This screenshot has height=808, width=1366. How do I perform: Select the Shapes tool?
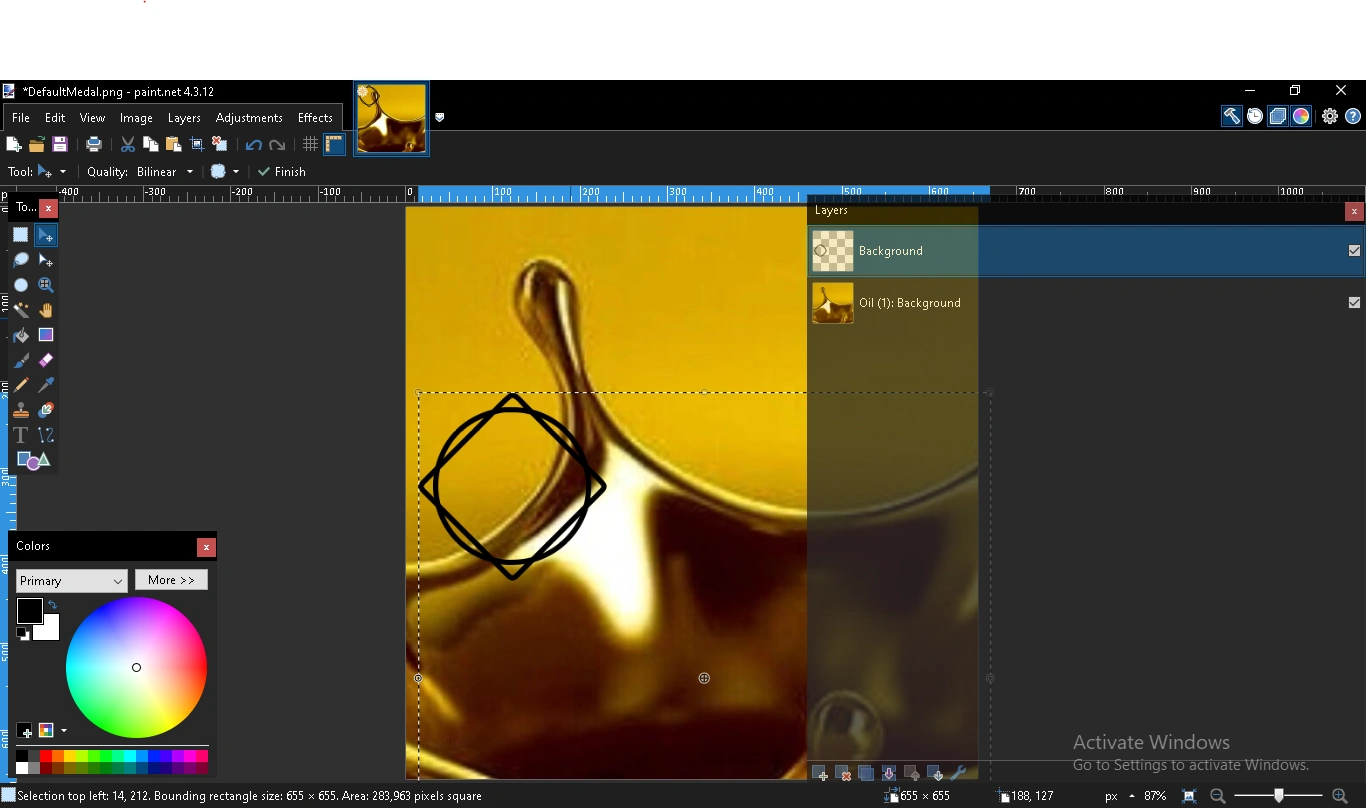click(33, 460)
